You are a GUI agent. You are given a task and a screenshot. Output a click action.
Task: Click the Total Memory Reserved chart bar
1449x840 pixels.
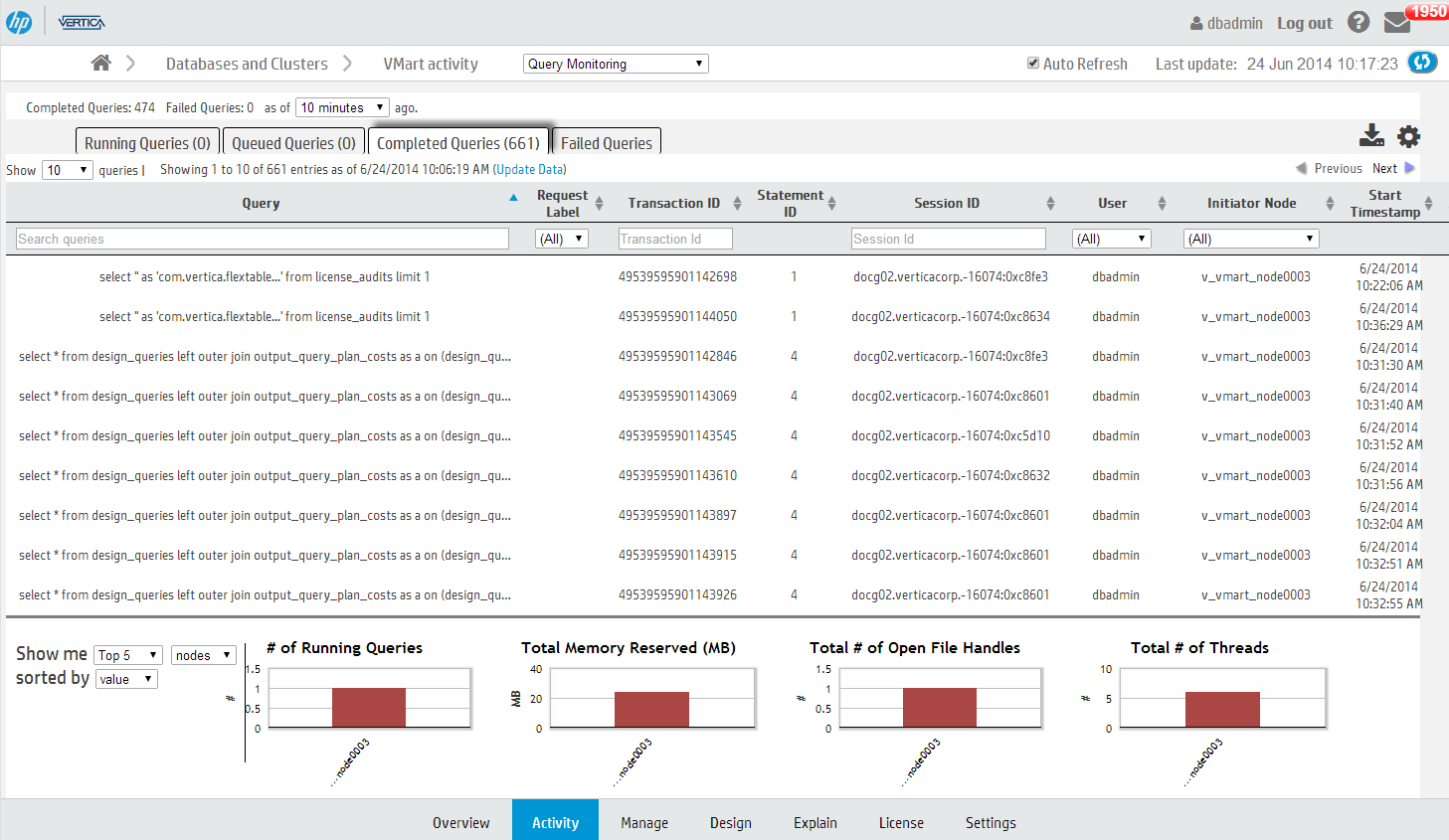tap(651, 710)
